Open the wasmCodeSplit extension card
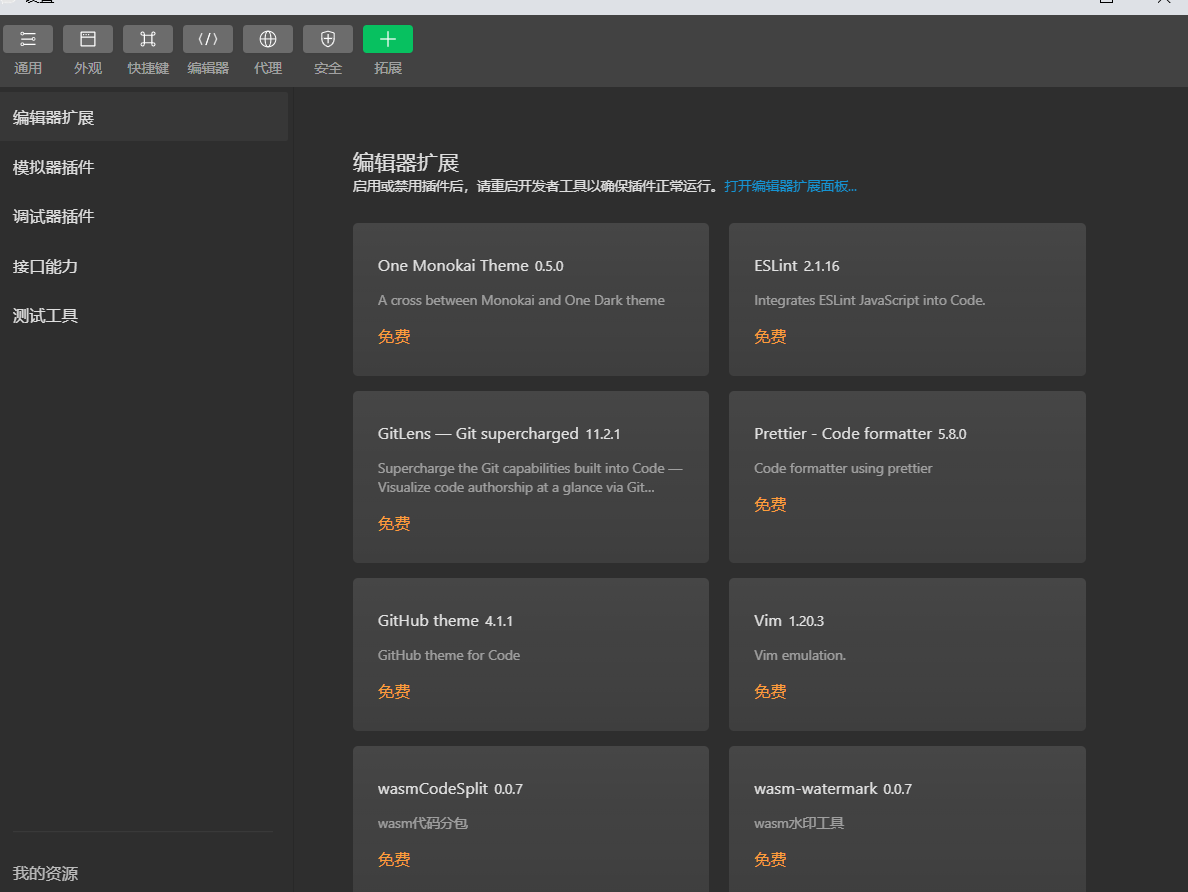Image resolution: width=1188 pixels, height=892 pixels. point(531,819)
